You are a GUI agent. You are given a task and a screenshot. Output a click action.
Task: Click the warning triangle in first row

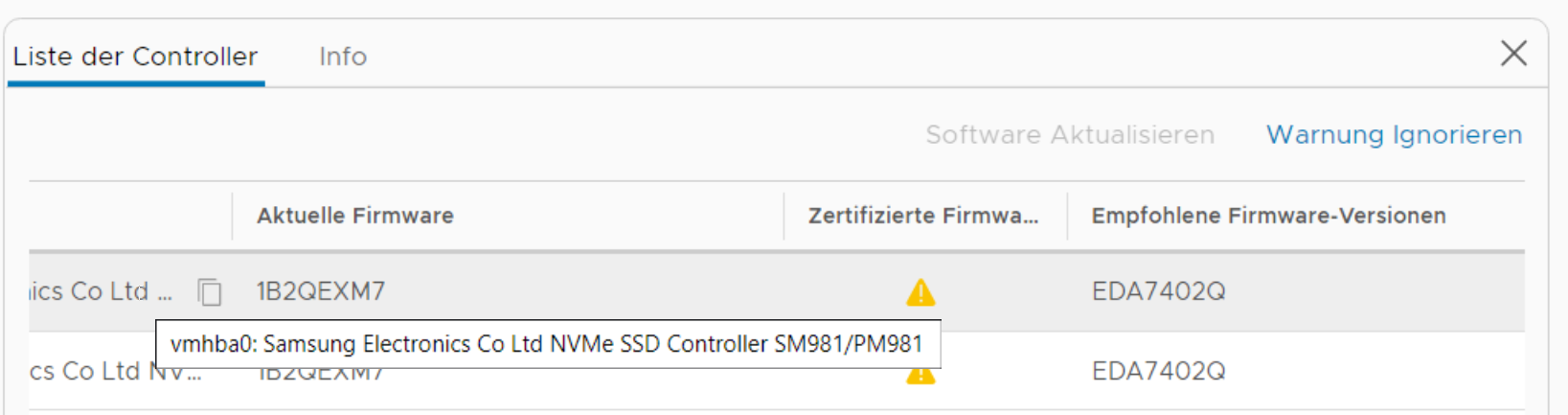coord(920,291)
